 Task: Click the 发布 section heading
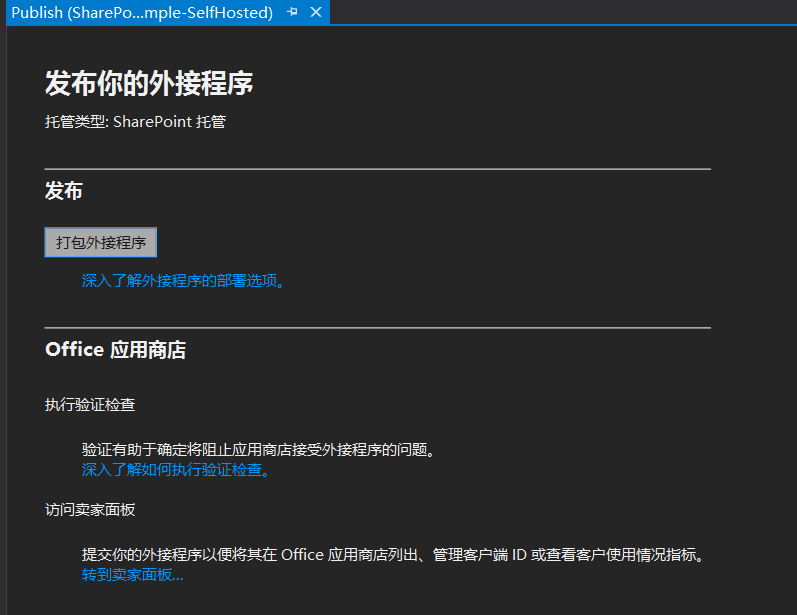64,191
